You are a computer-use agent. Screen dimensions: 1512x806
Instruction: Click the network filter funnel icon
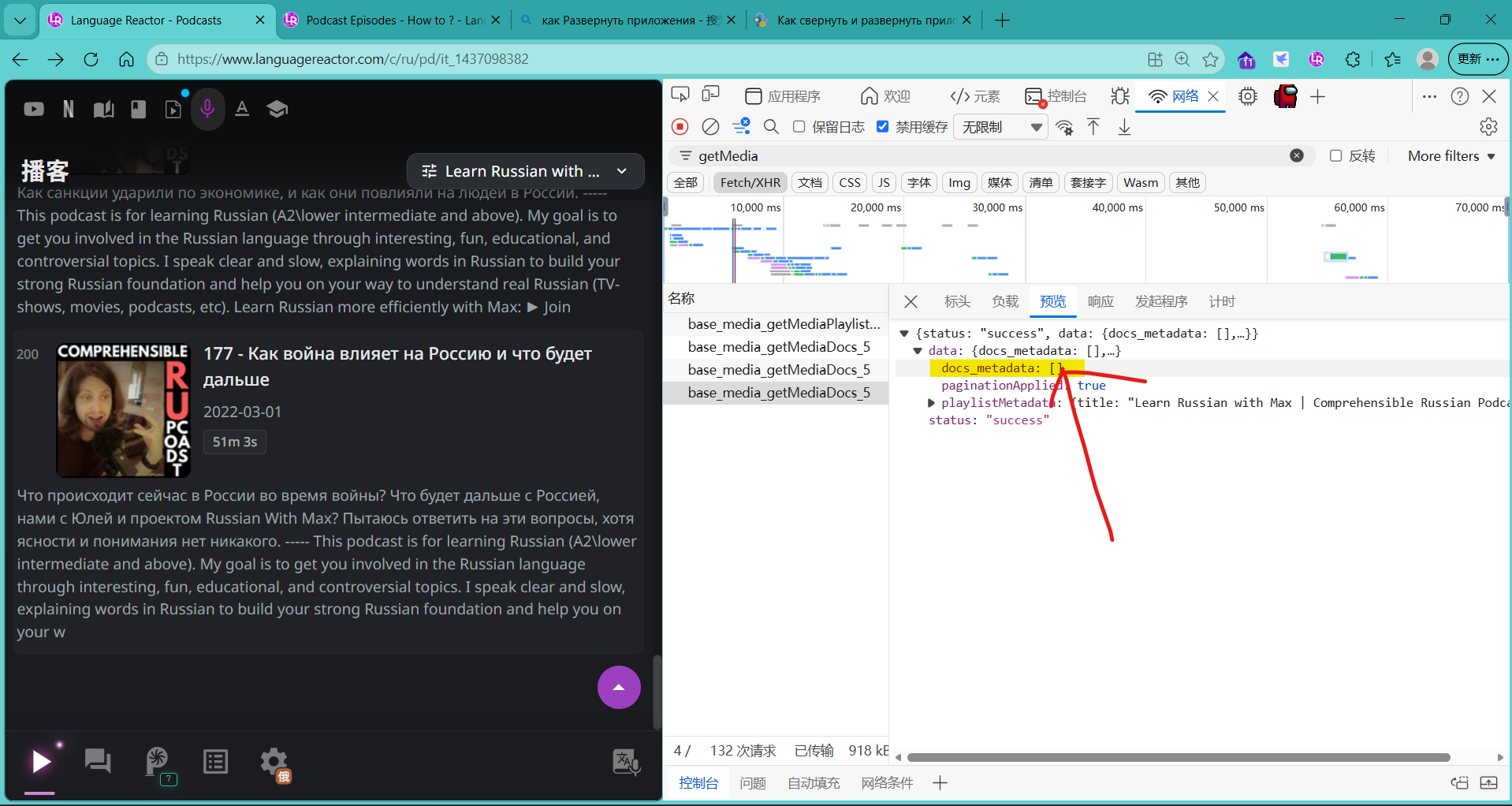[741, 127]
